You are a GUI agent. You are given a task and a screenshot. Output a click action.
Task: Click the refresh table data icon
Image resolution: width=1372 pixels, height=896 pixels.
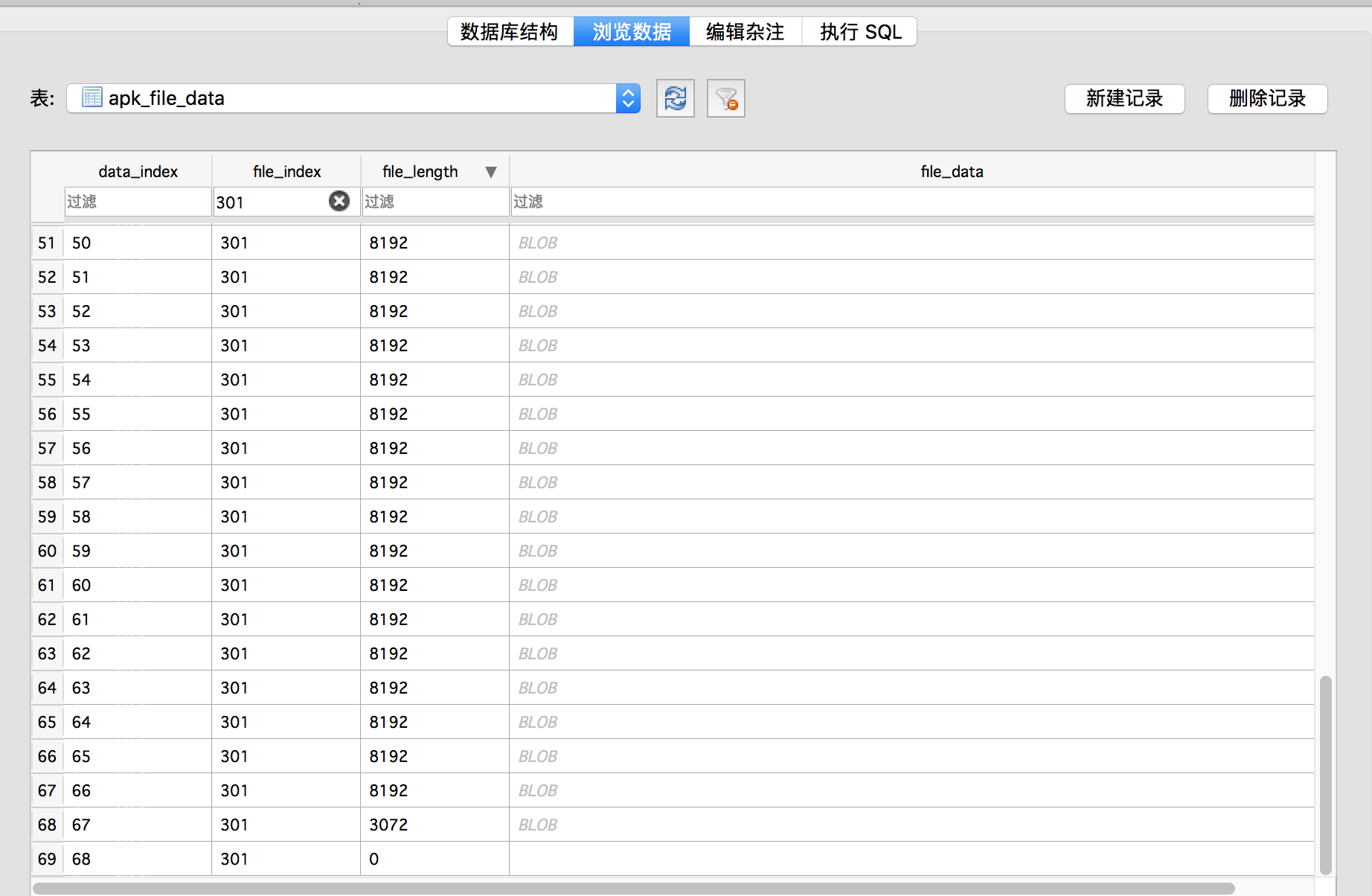coord(675,98)
